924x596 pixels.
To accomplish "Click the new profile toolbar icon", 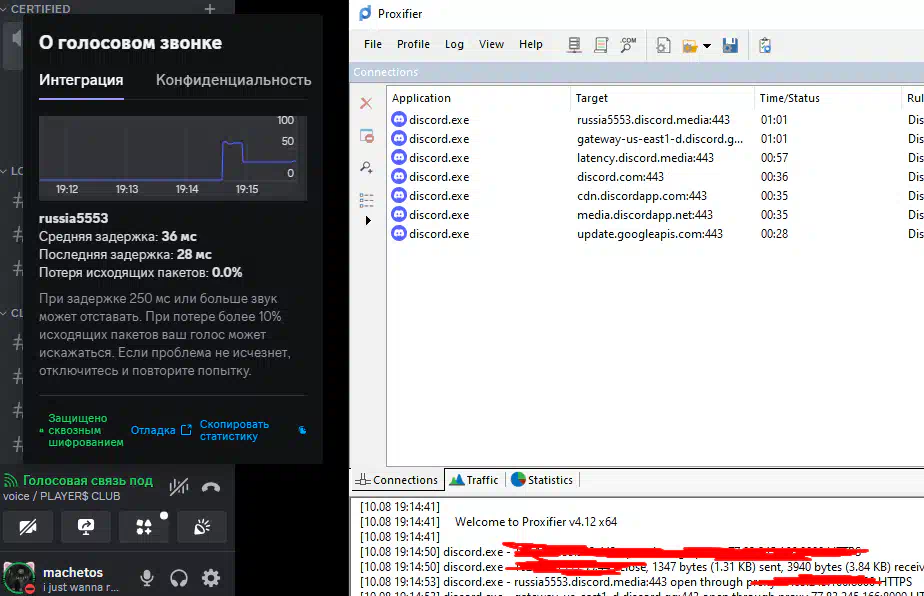I will coord(663,45).
